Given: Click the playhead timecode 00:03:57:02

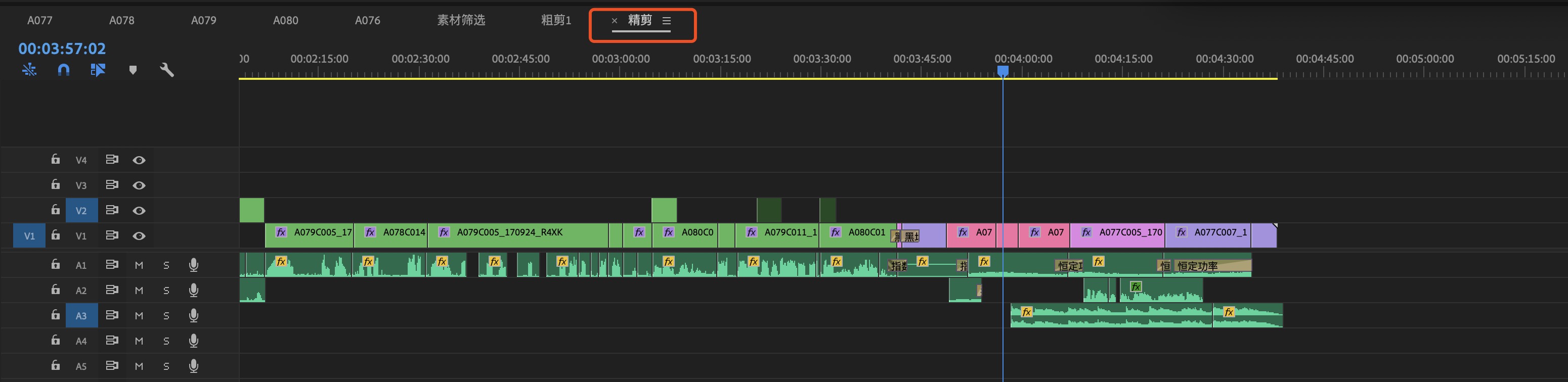Looking at the screenshot, I should [x=62, y=49].
